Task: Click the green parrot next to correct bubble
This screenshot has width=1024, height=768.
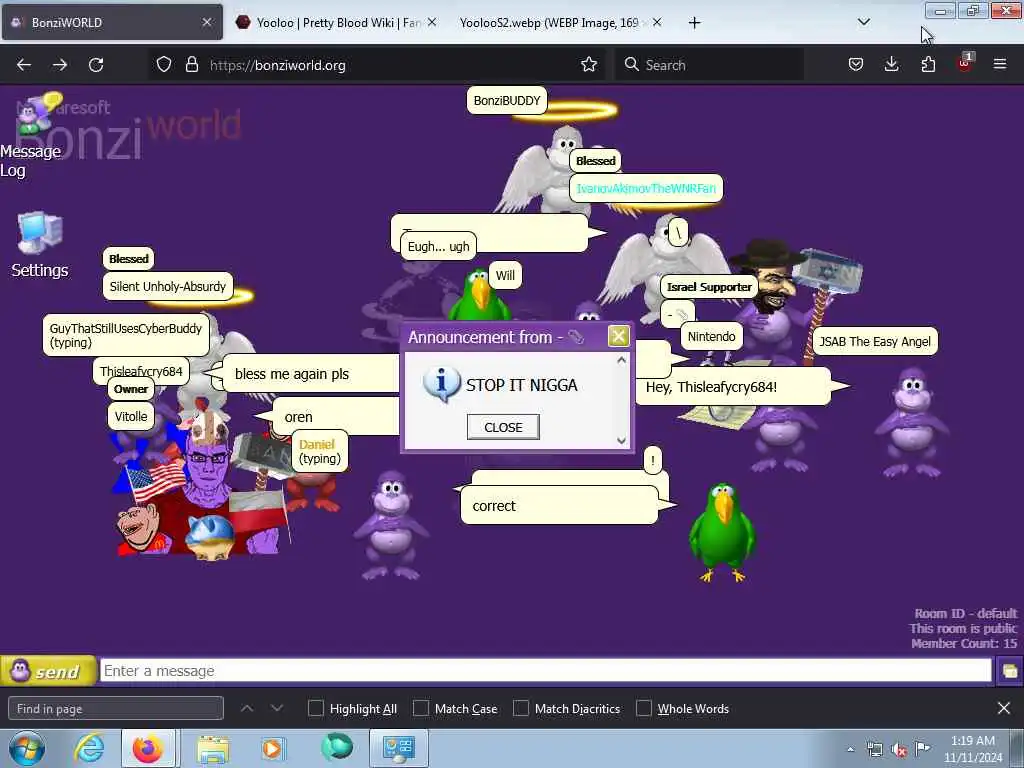Action: point(722,532)
